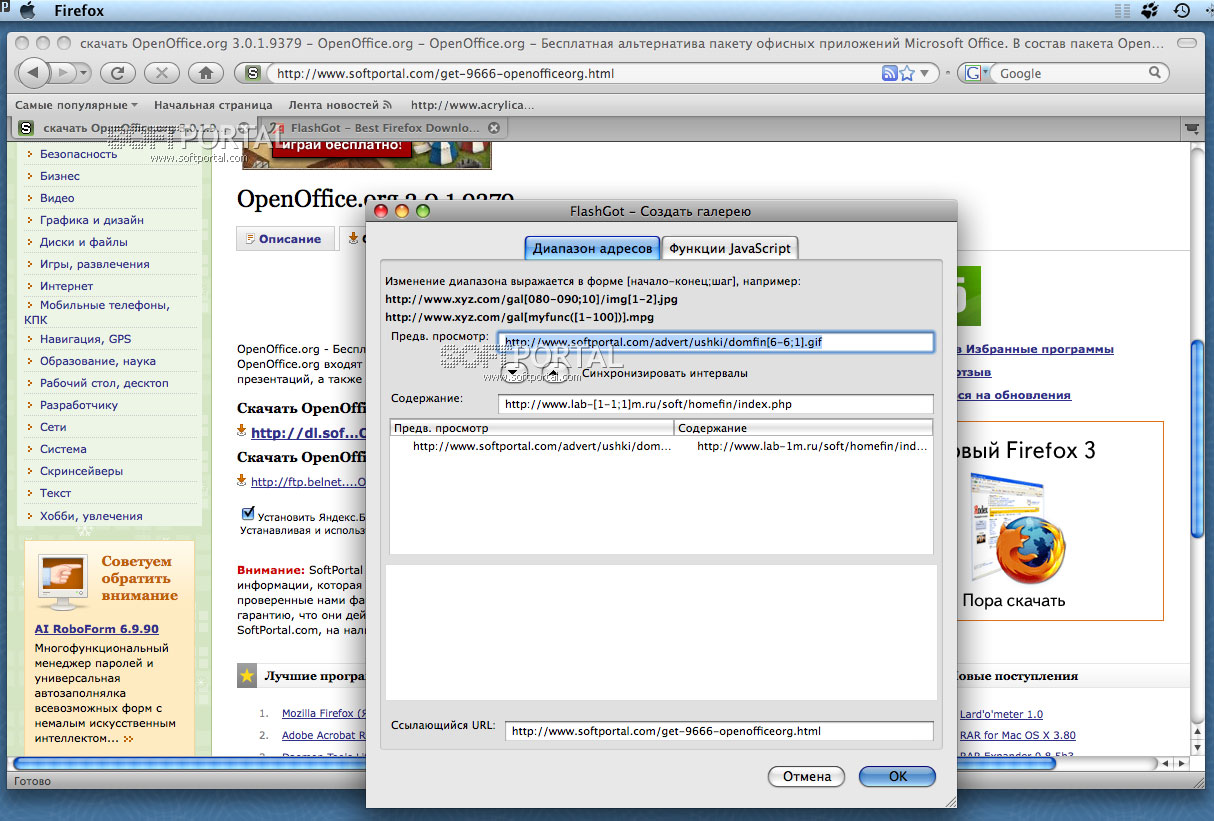1214x821 pixels.
Task: Close the FlashGot browser tab
Action: coord(493,128)
